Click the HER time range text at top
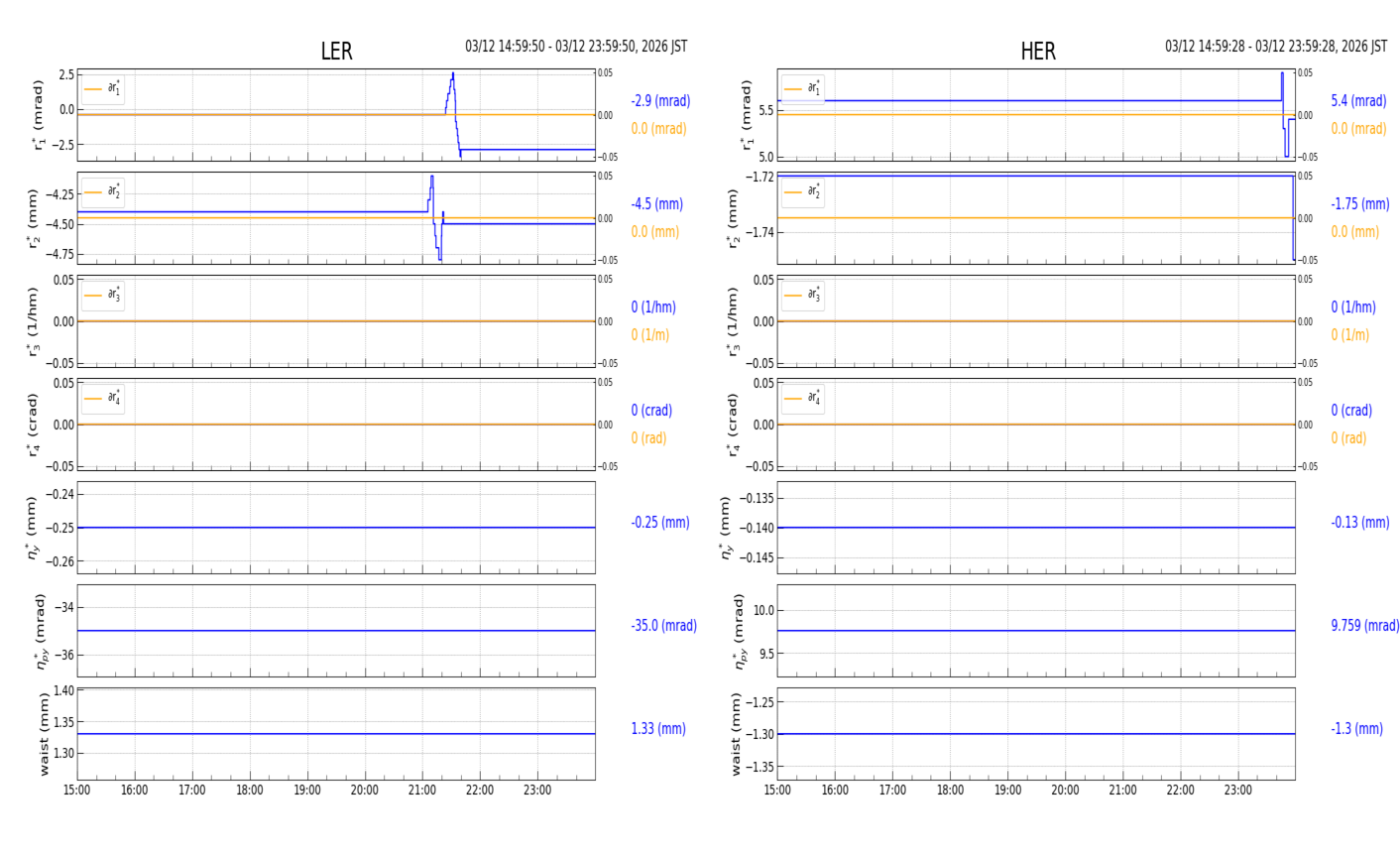This screenshot has width=1400, height=857. [x=1275, y=47]
